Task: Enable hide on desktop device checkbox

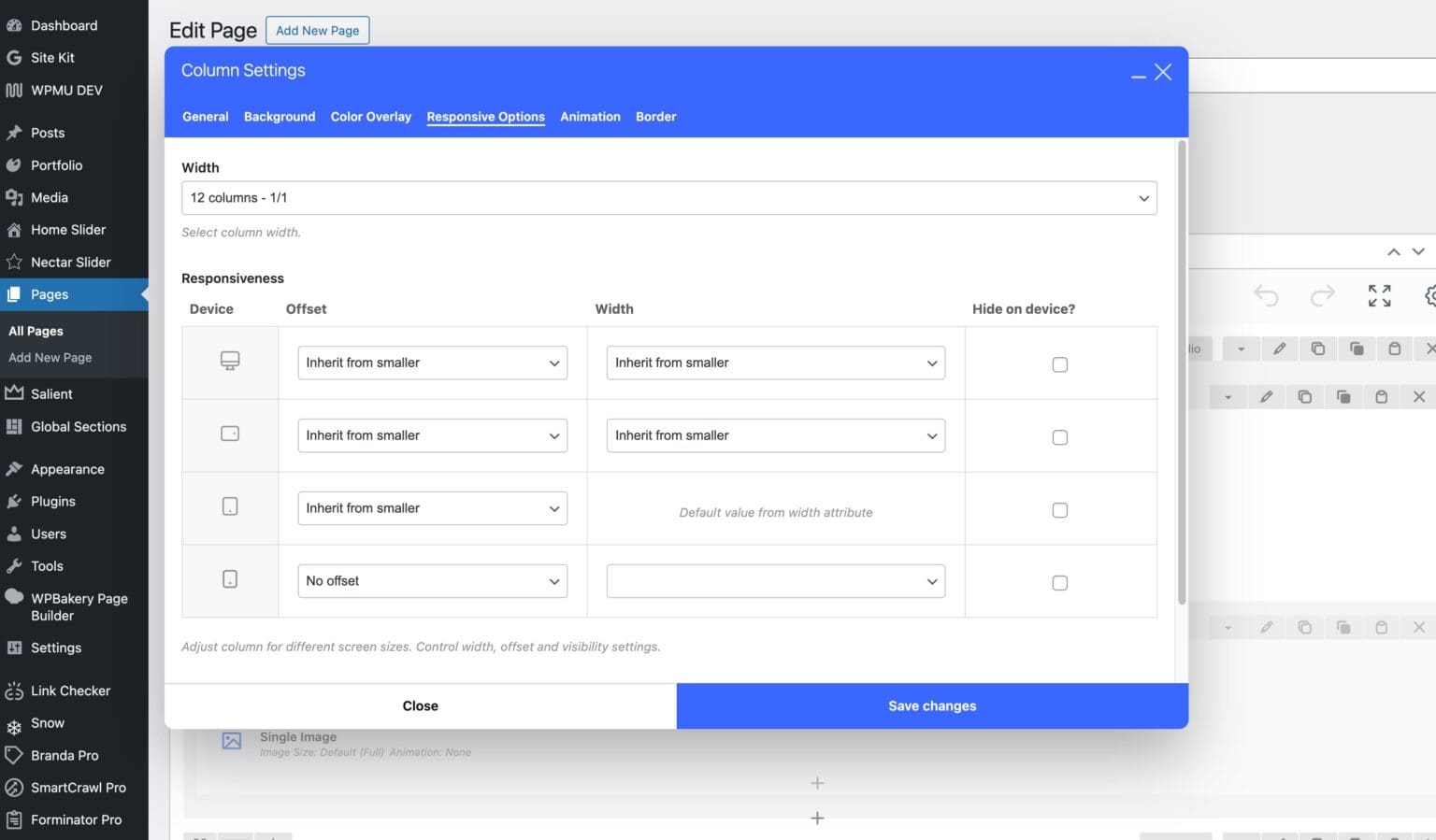Action: coord(1059,364)
